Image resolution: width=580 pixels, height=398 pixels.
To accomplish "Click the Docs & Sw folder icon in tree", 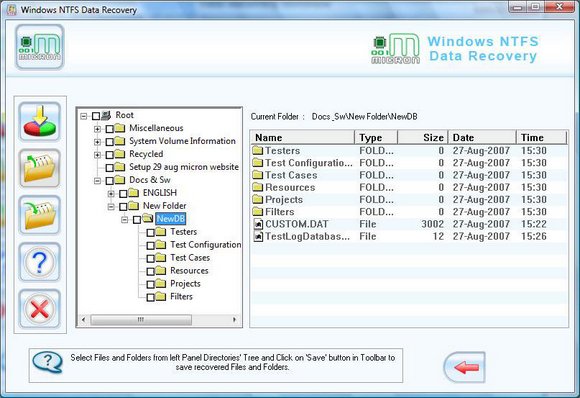I will coord(119,180).
